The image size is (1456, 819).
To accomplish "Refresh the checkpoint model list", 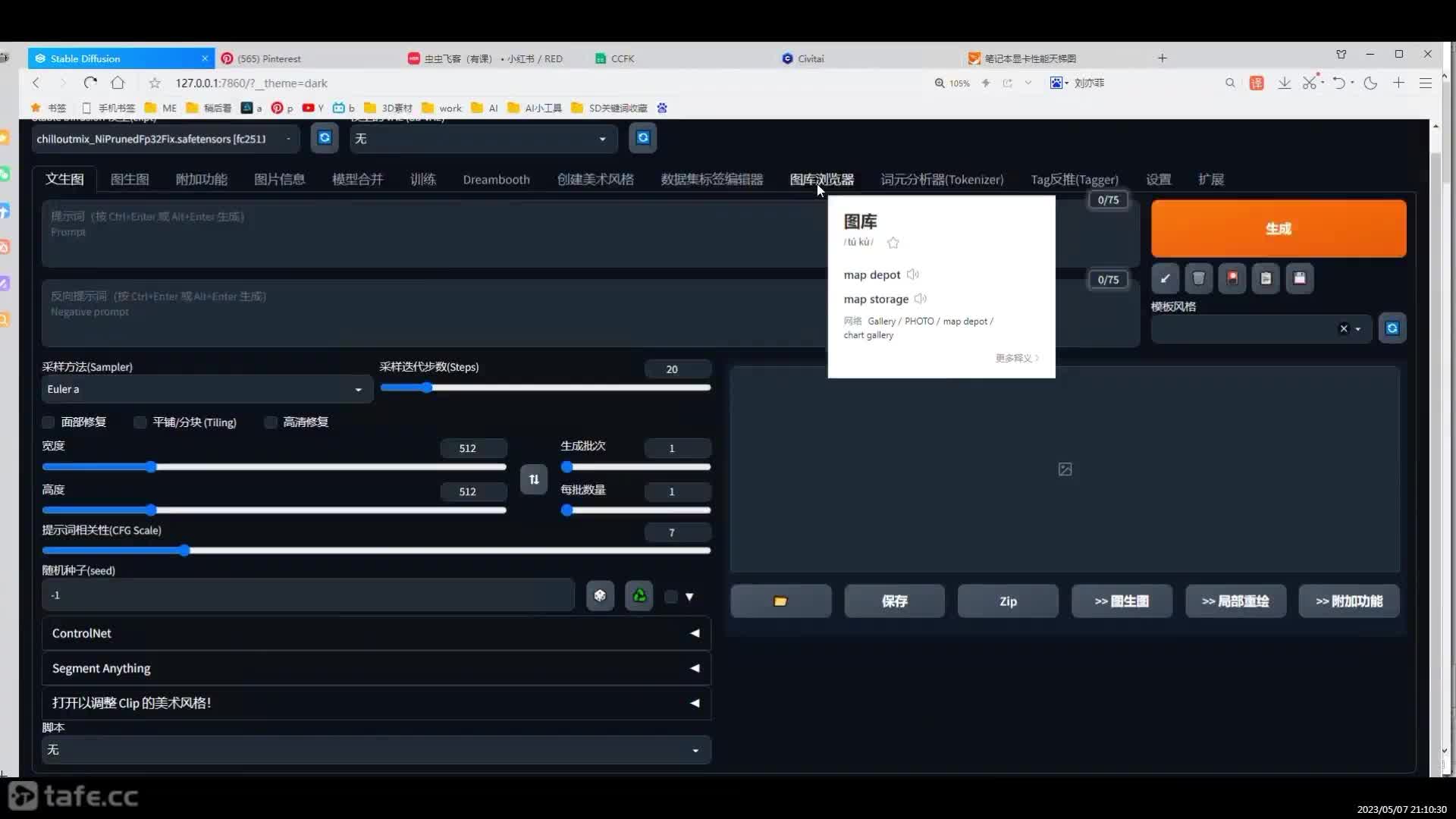I will point(325,137).
